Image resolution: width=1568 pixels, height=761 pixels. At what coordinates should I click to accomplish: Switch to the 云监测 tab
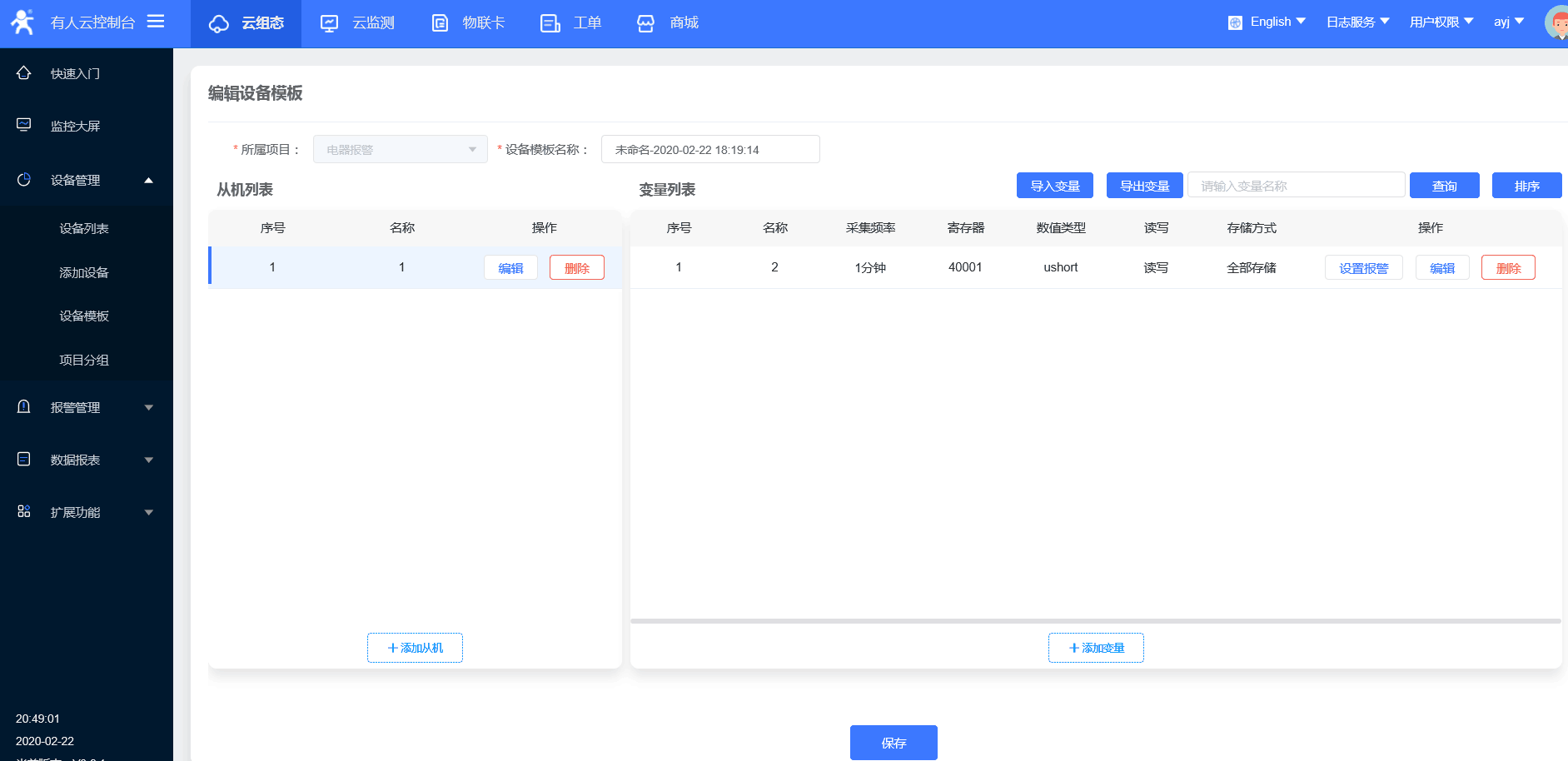(x=358, y=23)
